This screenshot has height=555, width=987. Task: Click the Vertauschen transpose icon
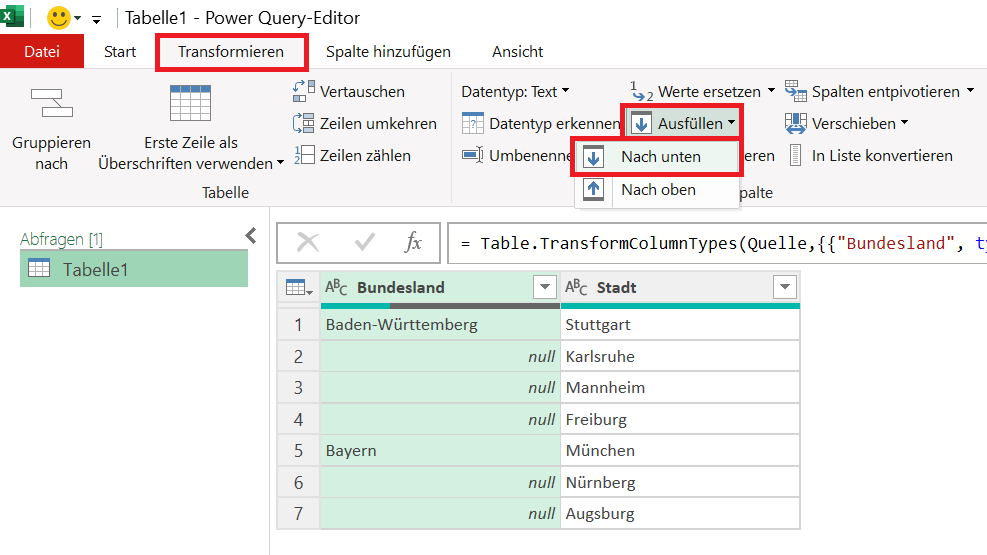[x=303, y=91]
